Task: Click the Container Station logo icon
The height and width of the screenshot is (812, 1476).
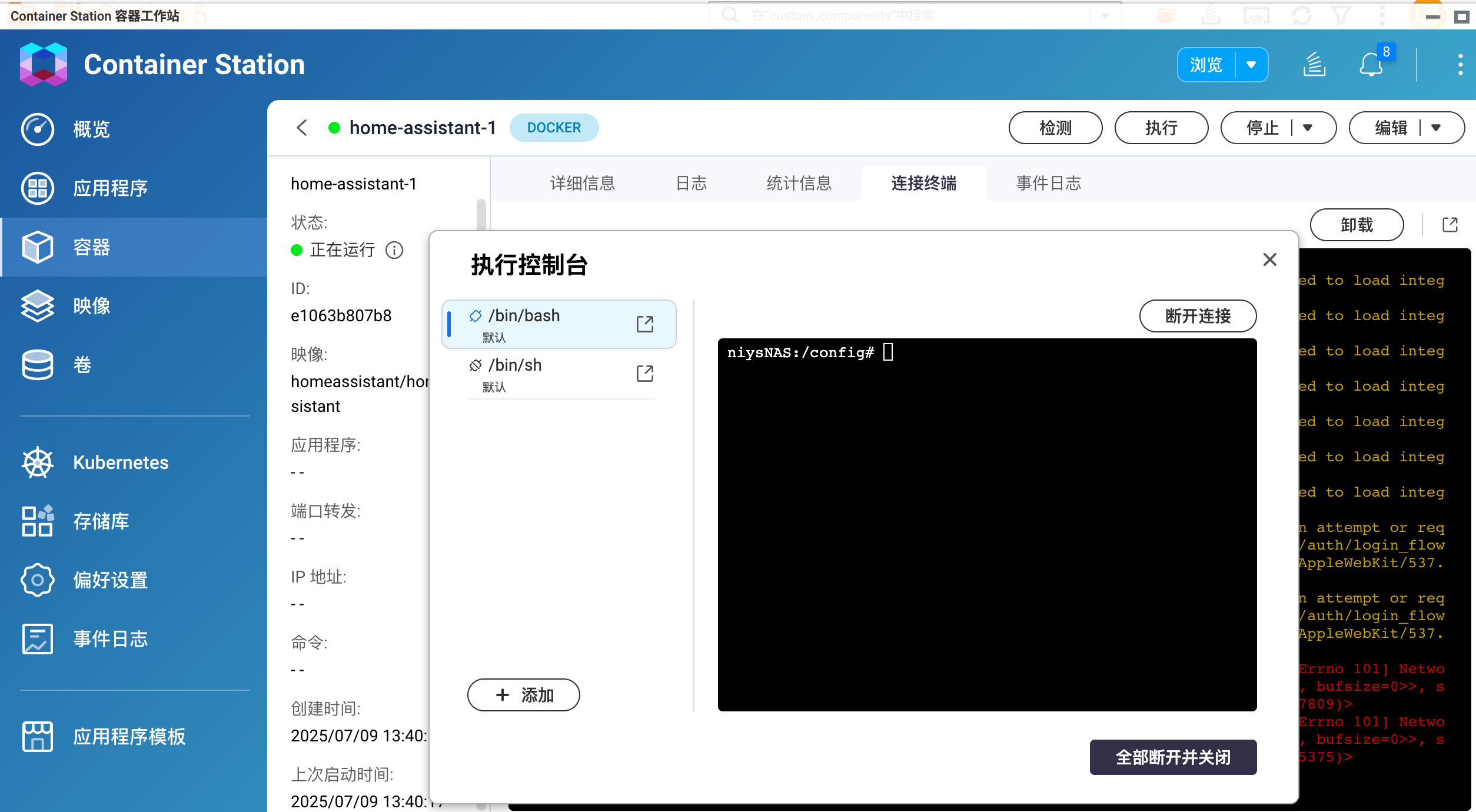Action: click(43, 64)
